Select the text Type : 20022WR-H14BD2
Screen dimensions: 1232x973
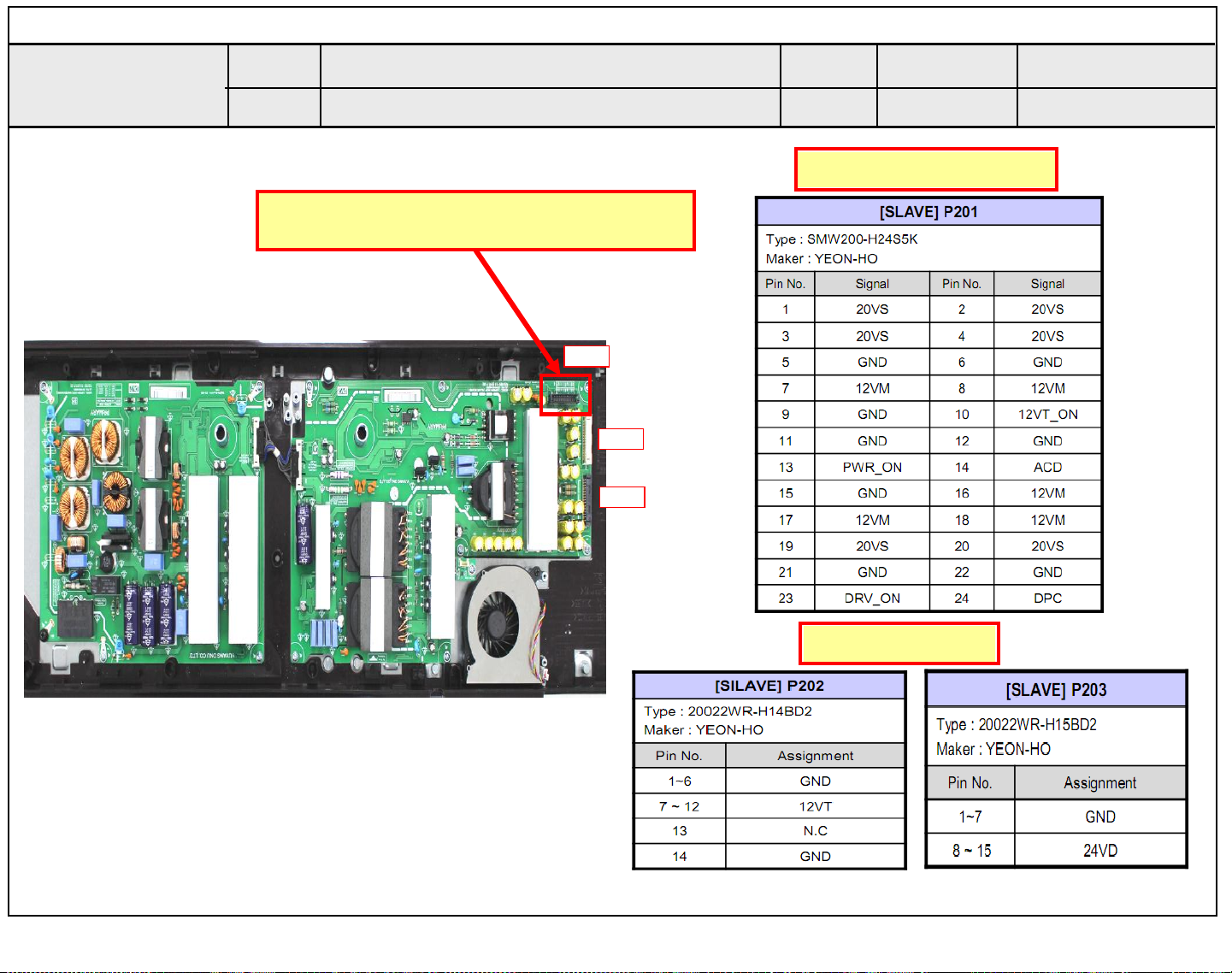point(728,711)
